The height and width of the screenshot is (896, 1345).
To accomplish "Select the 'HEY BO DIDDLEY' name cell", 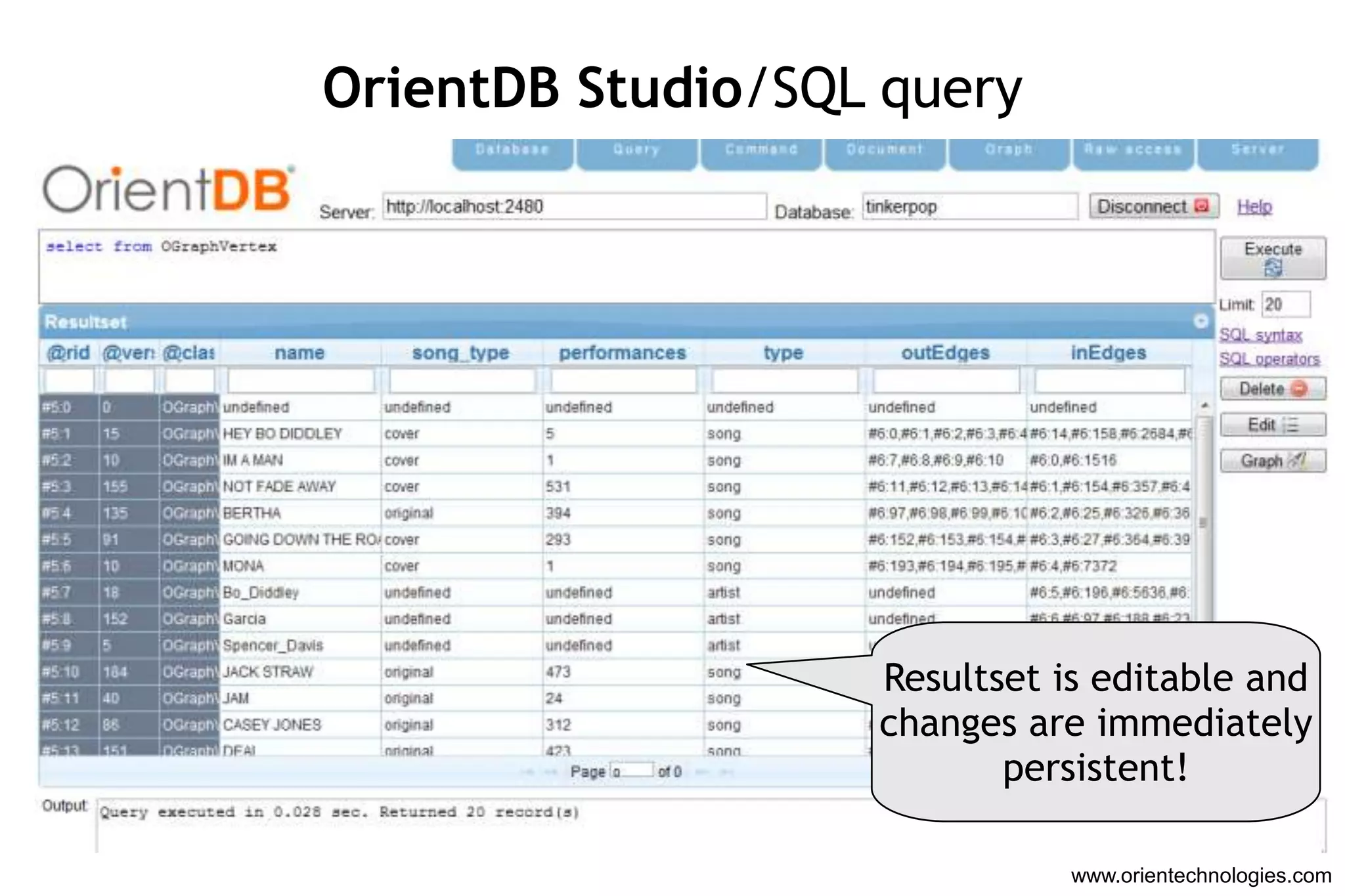I will click(x=300, y=434).
